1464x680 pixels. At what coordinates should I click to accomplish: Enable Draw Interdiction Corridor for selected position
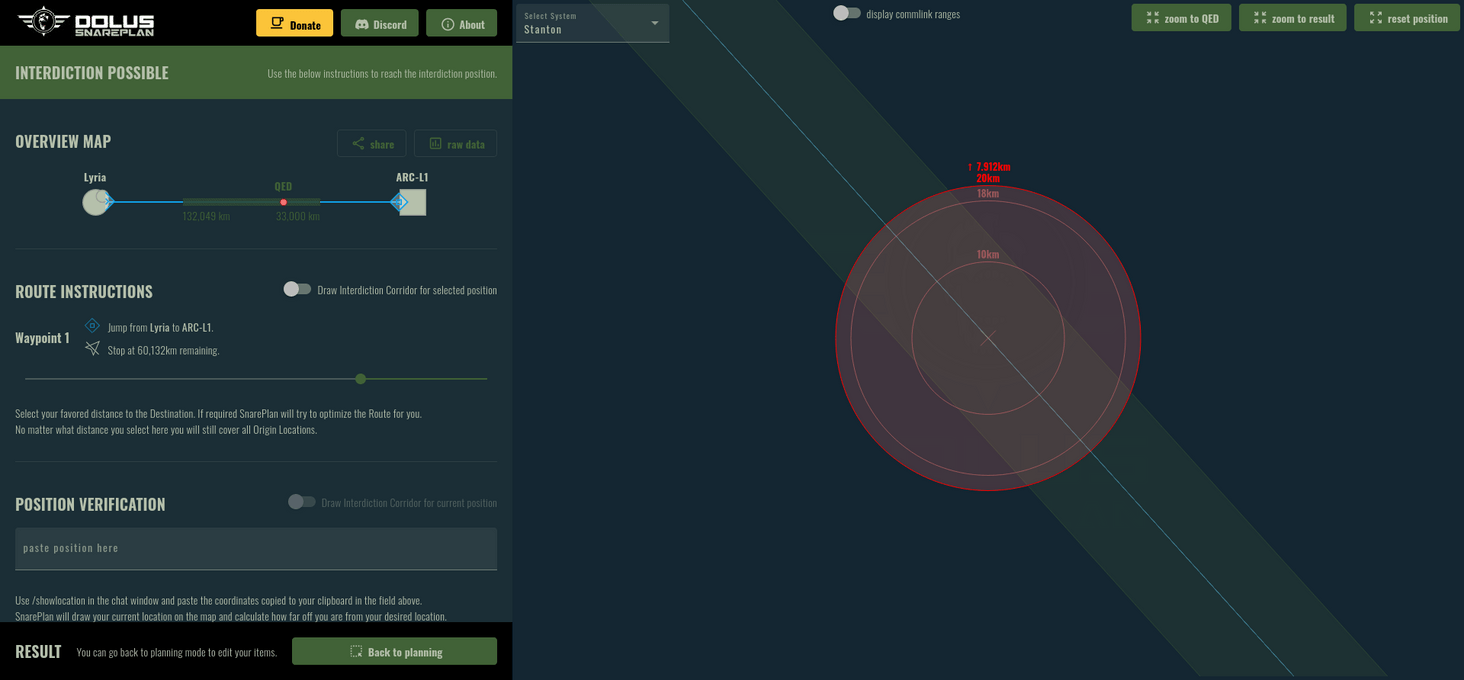(x=297, y=288)
